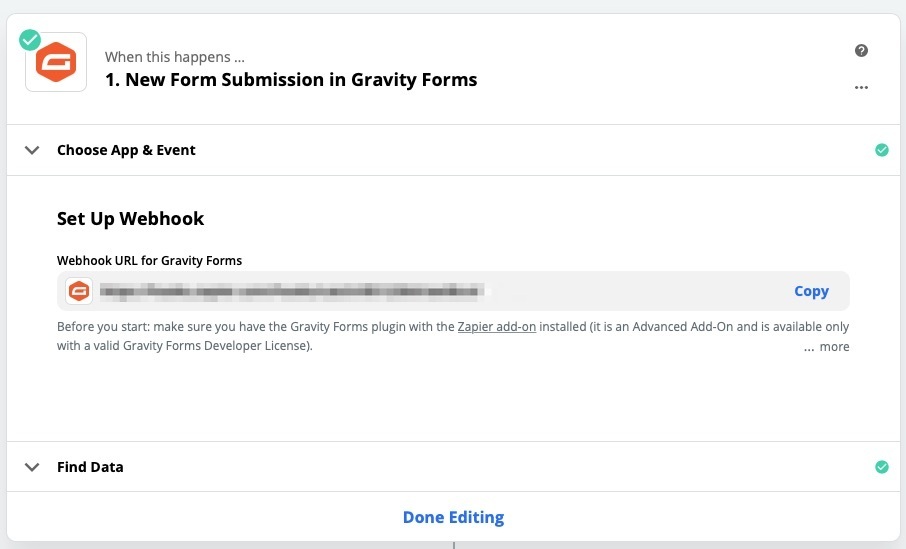Viewport: 906px width, 549px height.
Task: Open the help question mark icon
Action: (x=861, y=51)
